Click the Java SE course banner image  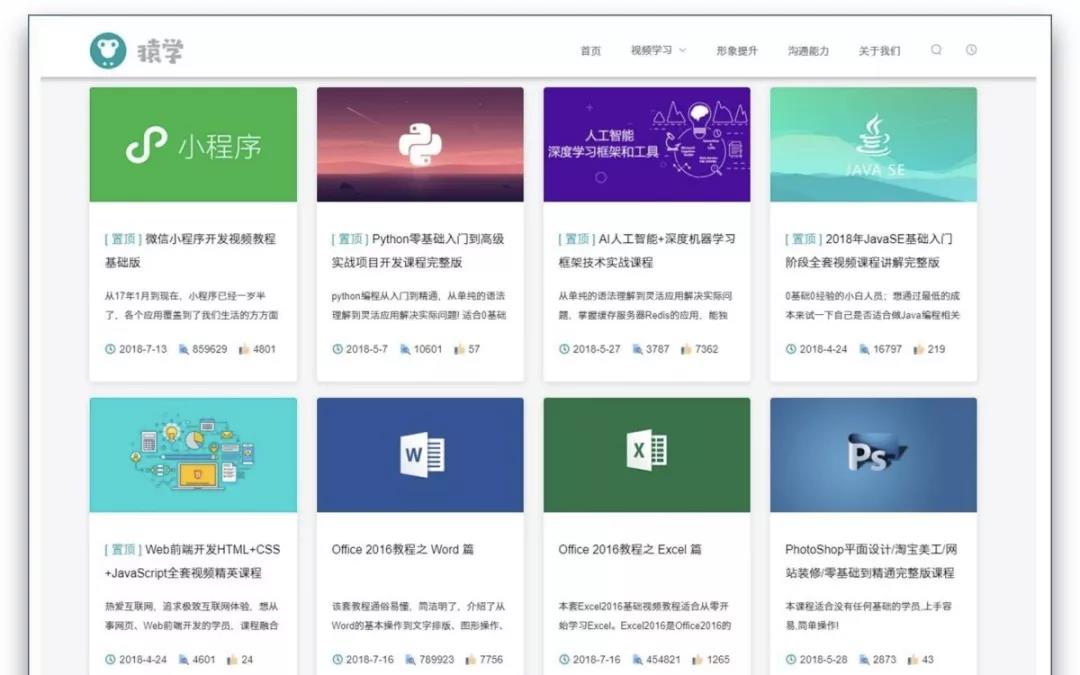tap(873, 145)
